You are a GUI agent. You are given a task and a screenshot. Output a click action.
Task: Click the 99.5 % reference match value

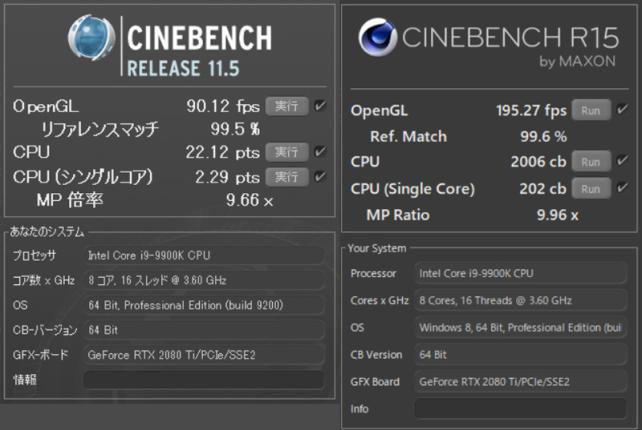(x=235, y=129)
